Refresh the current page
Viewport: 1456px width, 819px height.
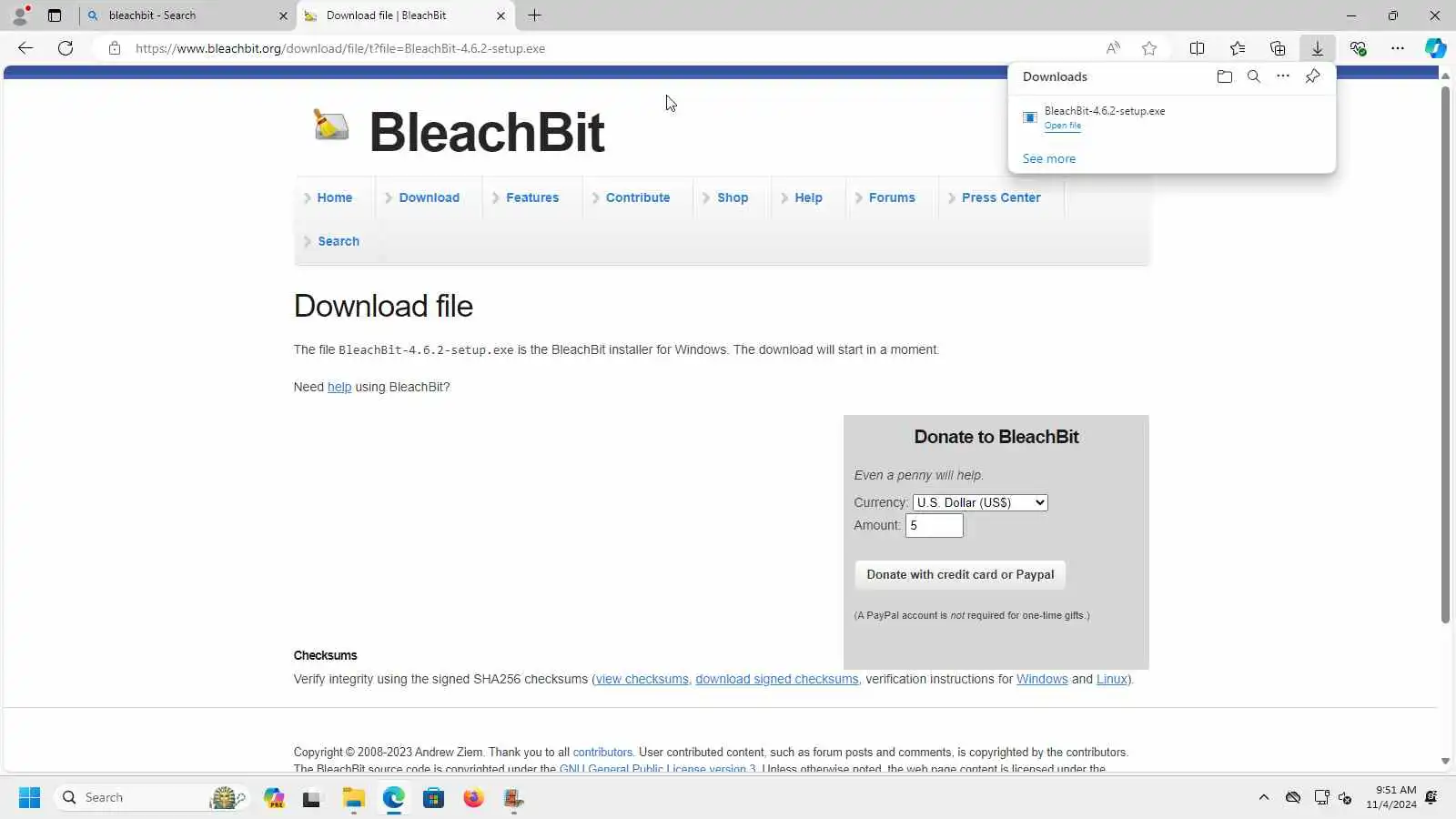tap(66, 48)
